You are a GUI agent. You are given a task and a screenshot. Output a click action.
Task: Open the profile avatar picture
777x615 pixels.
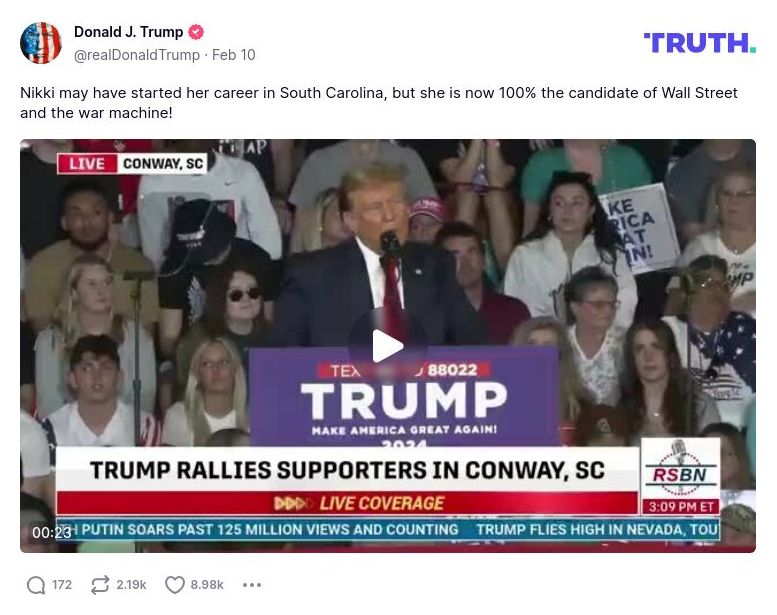click(41, 43)
